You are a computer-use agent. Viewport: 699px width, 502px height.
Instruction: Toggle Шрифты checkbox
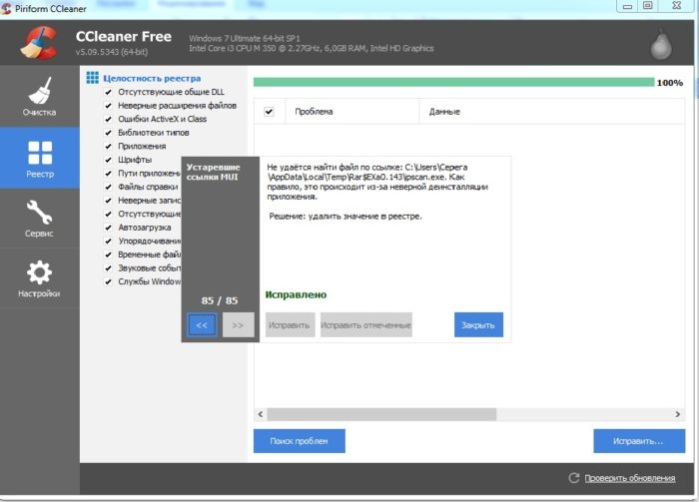[x=108, y=160]
